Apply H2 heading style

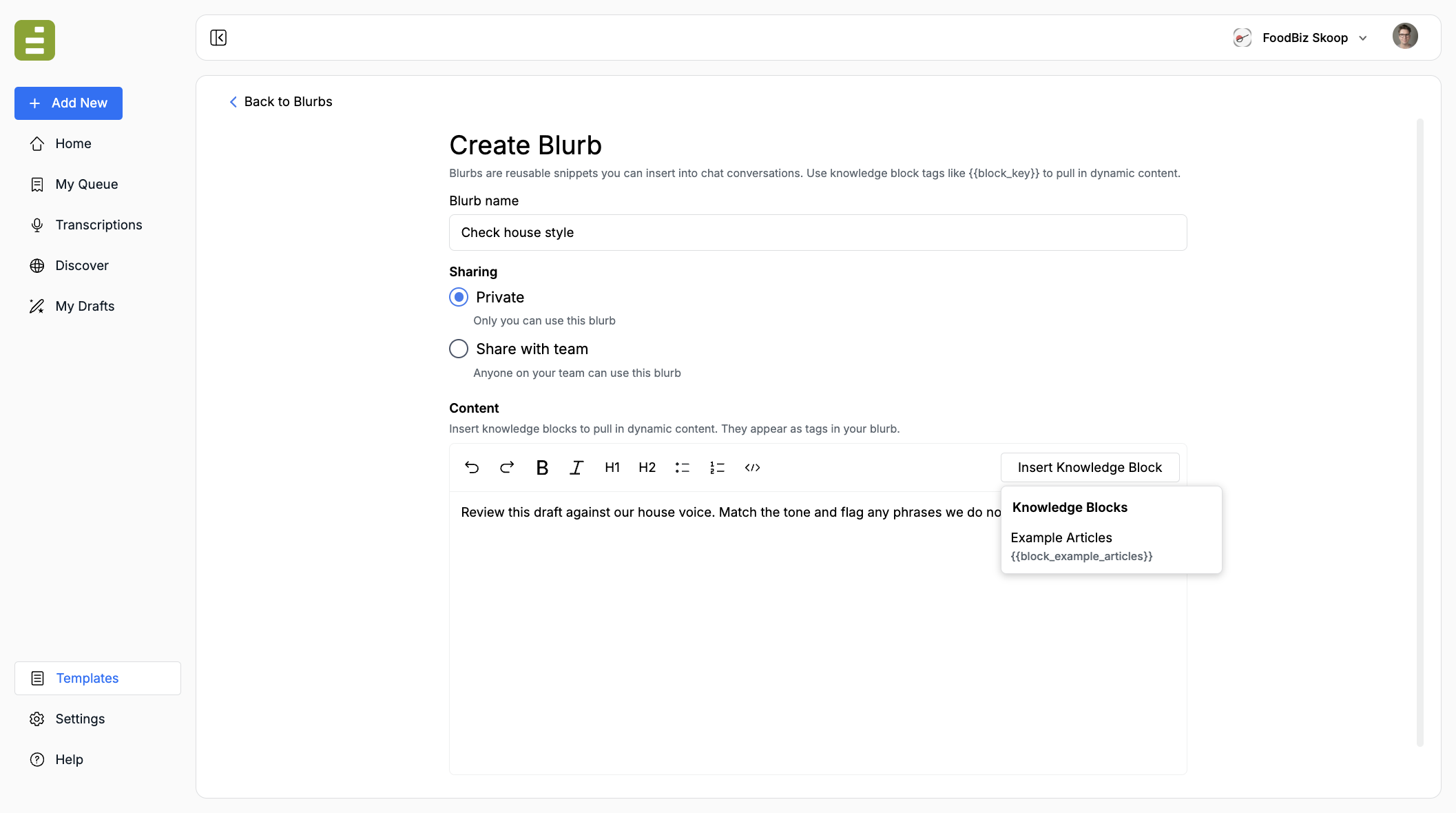[x=647, y=467]
